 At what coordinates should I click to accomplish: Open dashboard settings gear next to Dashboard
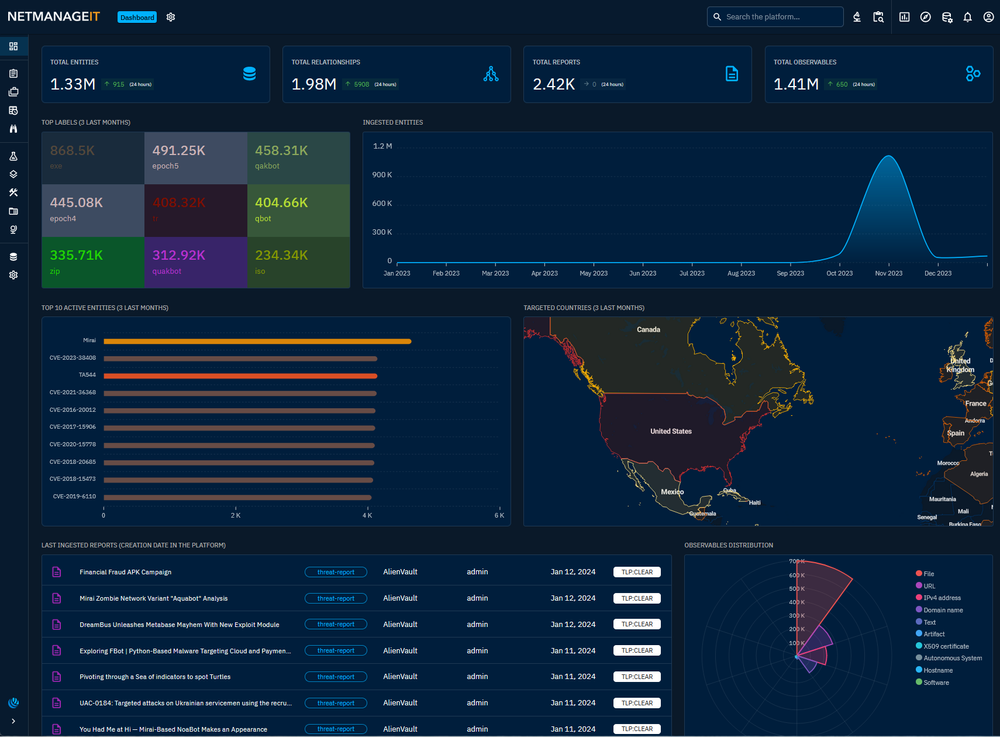pyautogui.click(x=171, y=17)
